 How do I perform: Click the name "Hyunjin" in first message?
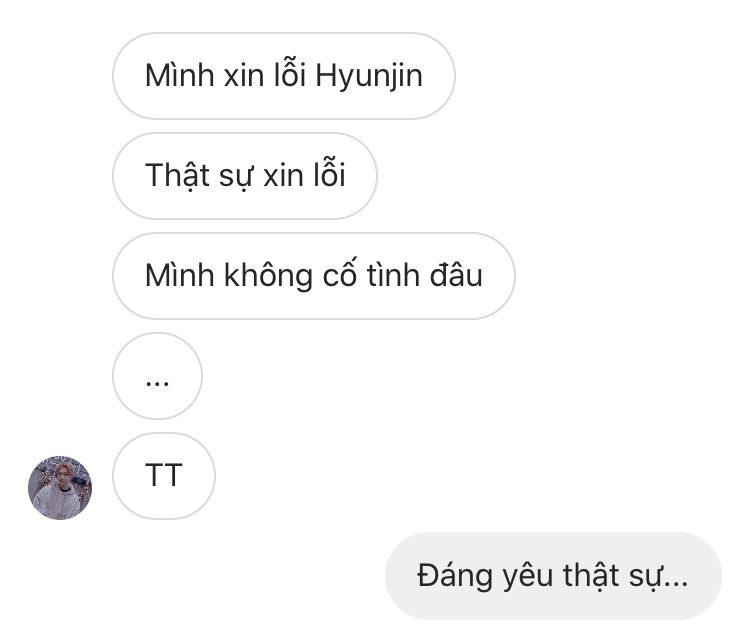369,77
